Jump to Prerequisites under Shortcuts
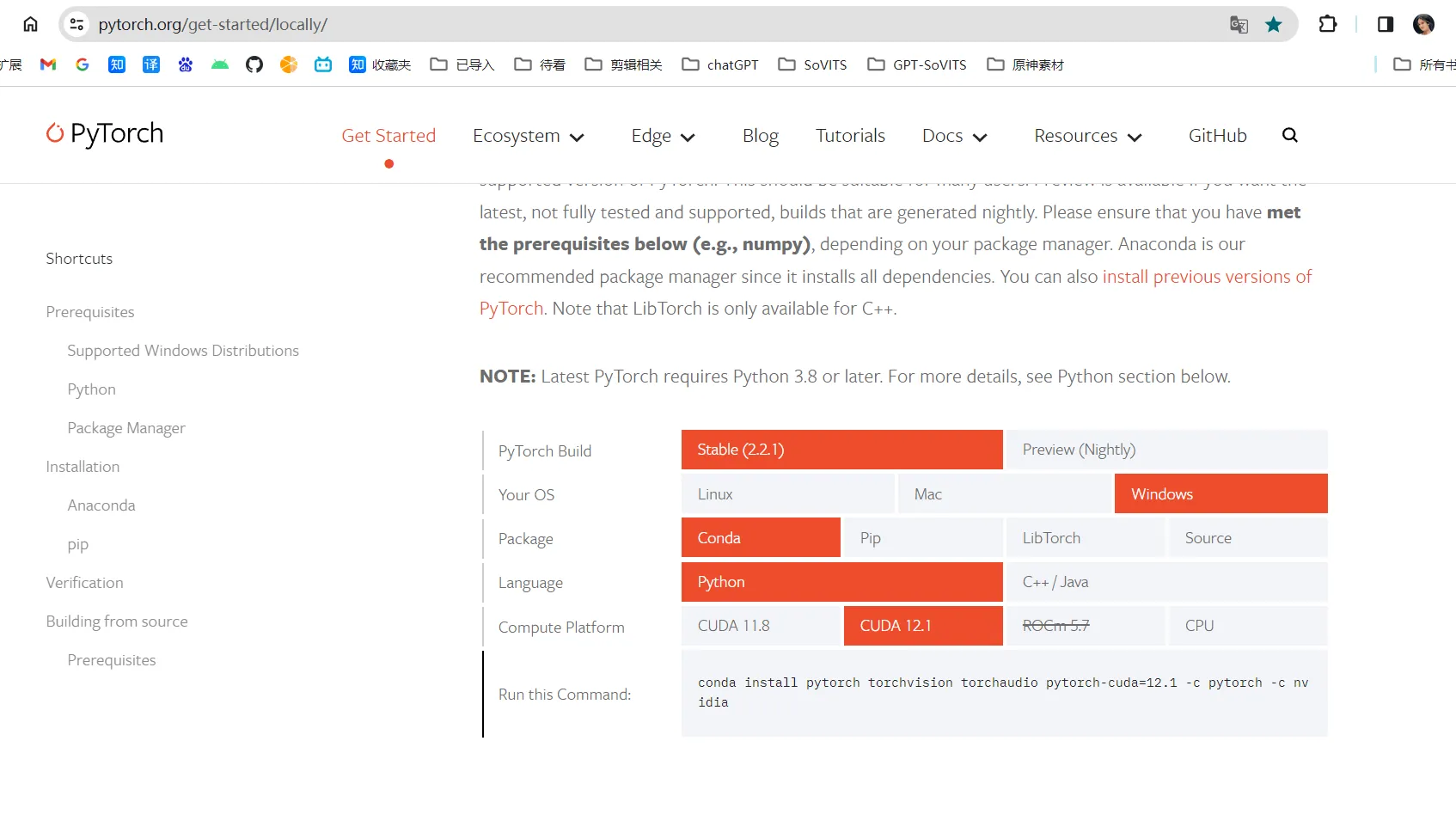The width and height of the screenshot is (1456, 839). [x=90, y=312]
